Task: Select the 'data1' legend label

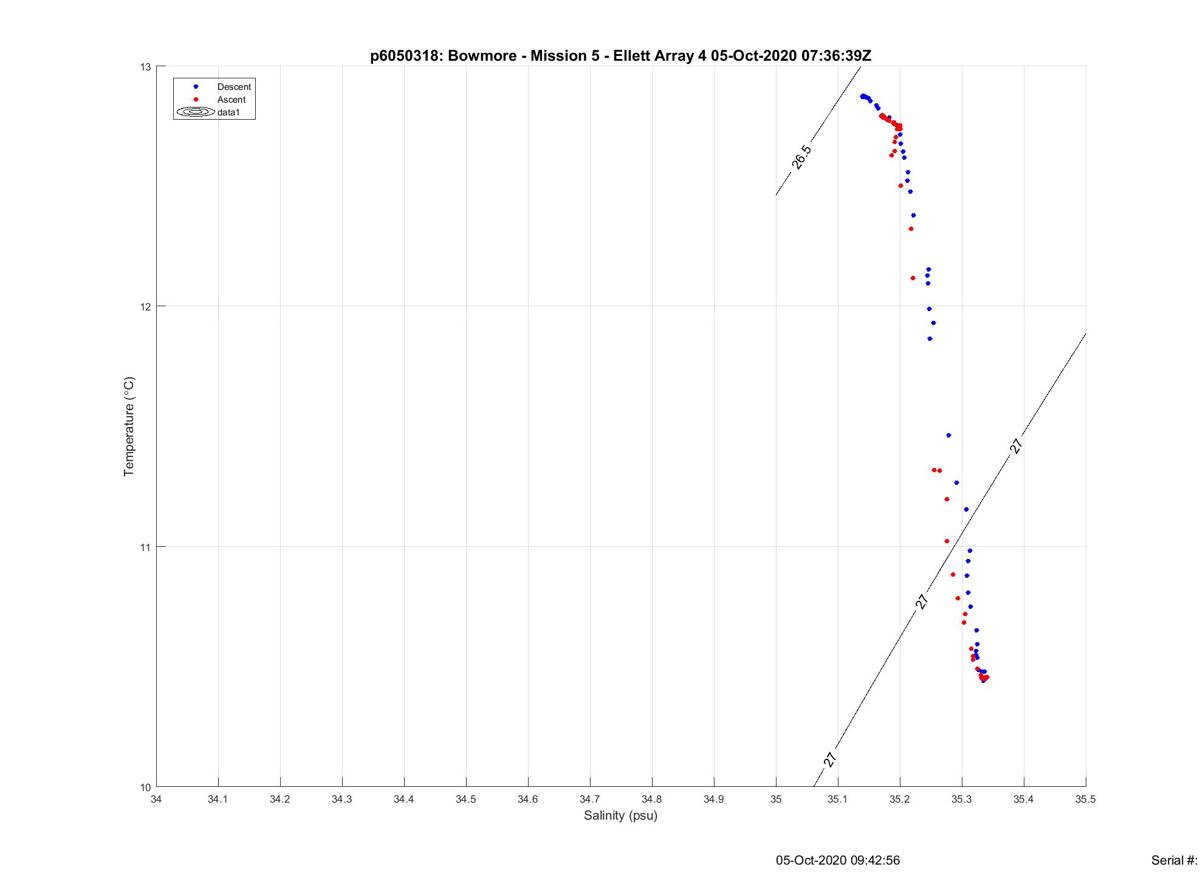Action: [229, 113]
